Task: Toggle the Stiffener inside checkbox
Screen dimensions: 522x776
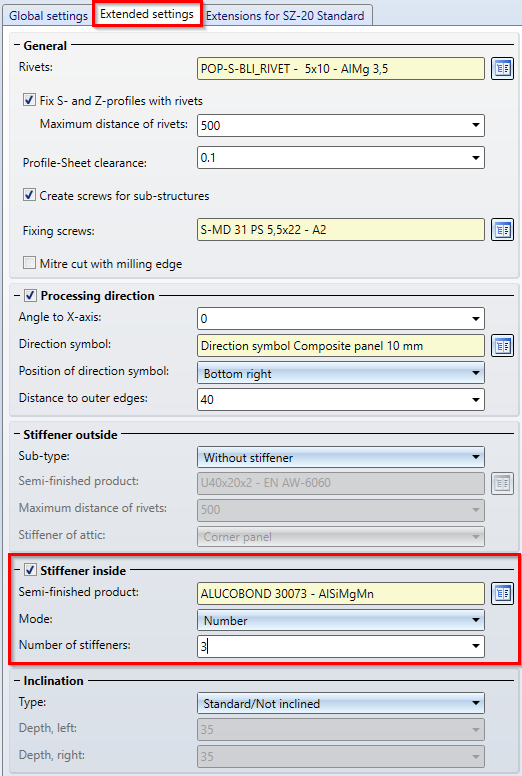Action: coord(30,570)
